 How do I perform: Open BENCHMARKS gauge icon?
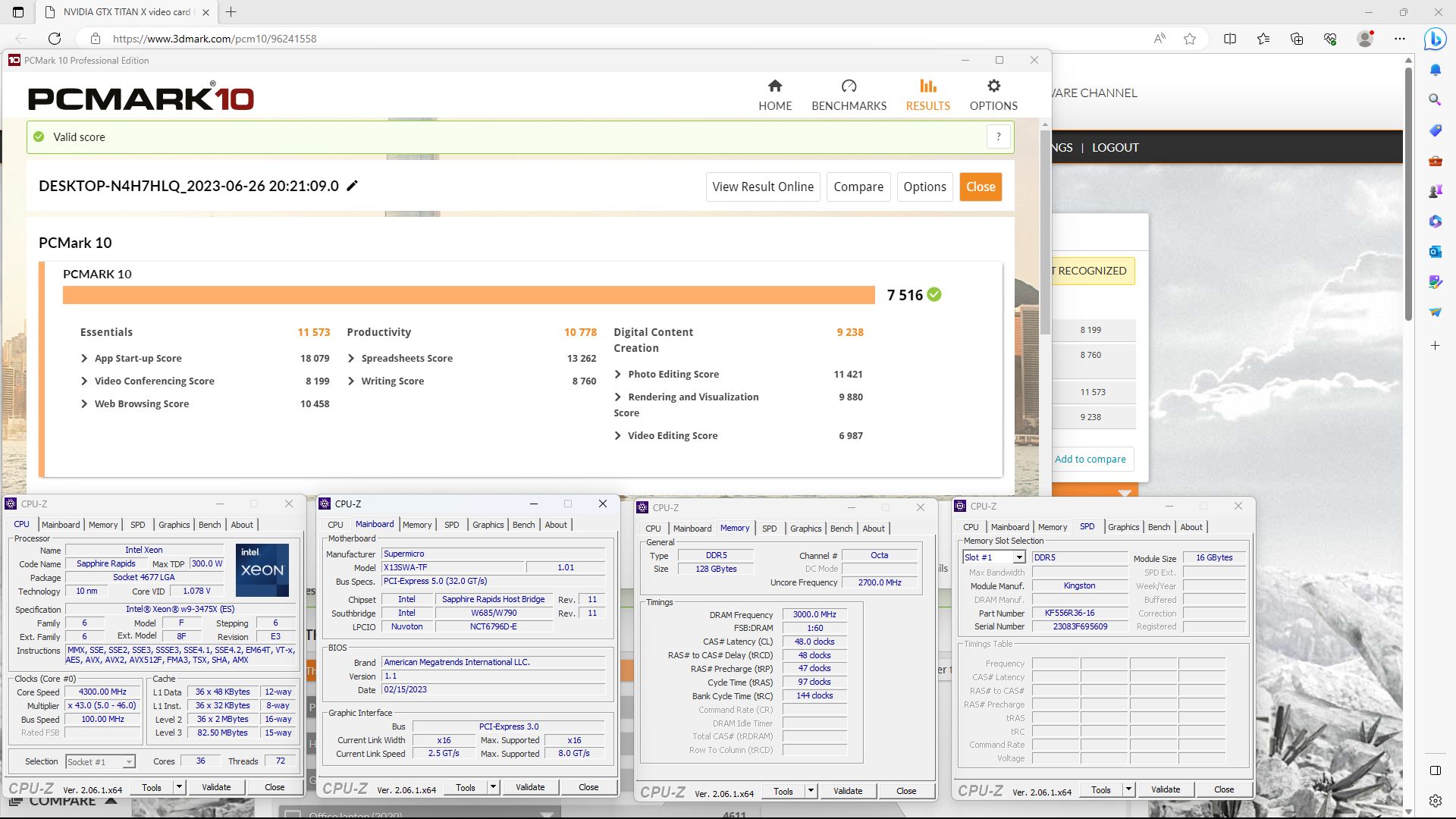coord(849,86)
